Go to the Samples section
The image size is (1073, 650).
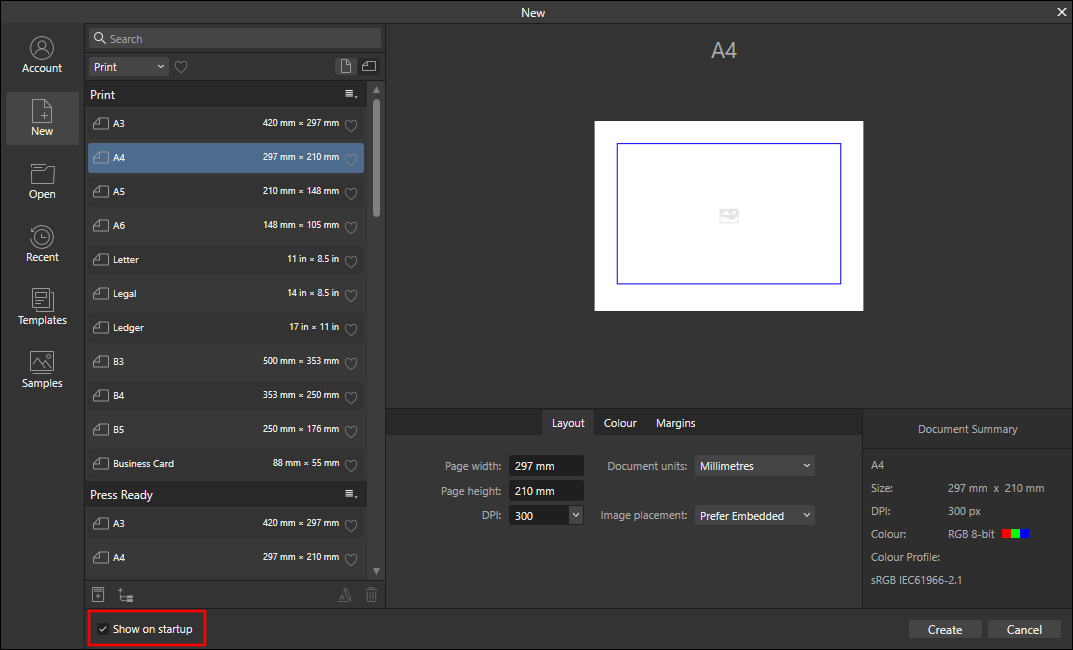pyautogui.click(x=42, y=371)
